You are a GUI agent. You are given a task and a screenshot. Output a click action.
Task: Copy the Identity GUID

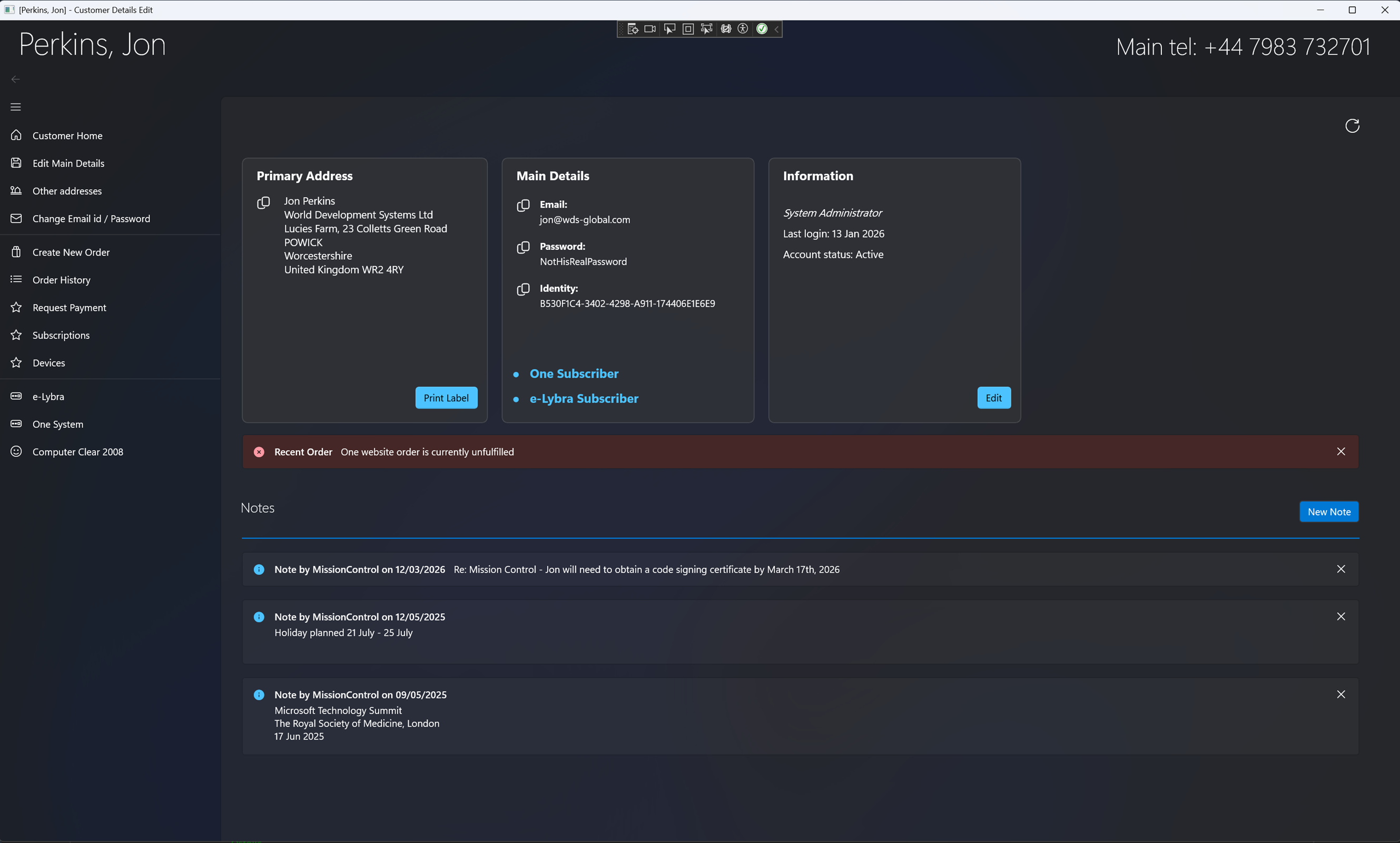(523, 290)
